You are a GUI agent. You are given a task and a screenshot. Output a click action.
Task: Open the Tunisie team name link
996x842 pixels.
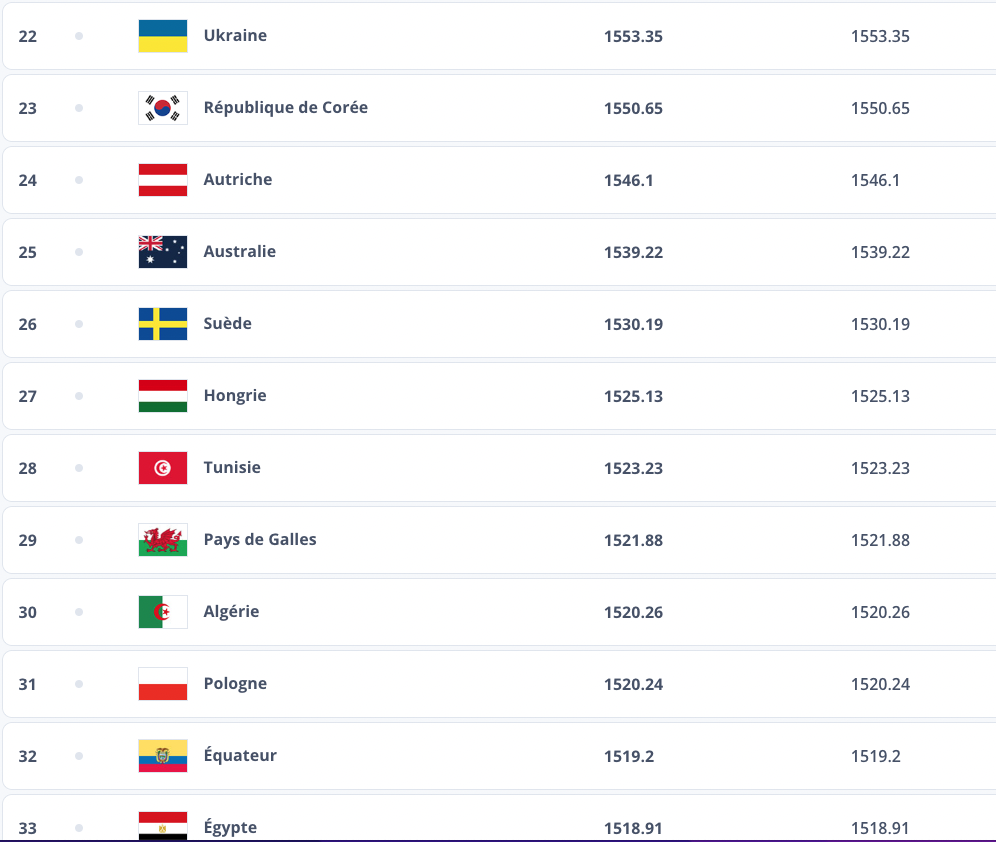232,468
